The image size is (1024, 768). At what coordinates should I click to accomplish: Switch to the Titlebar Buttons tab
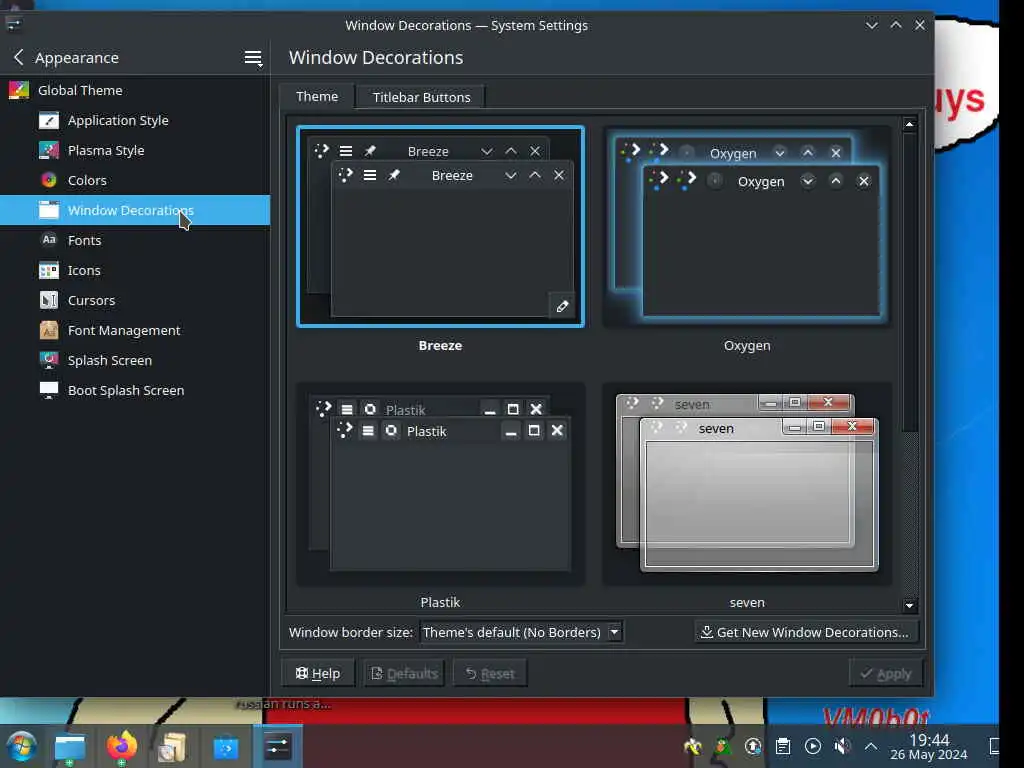point(421,97)
